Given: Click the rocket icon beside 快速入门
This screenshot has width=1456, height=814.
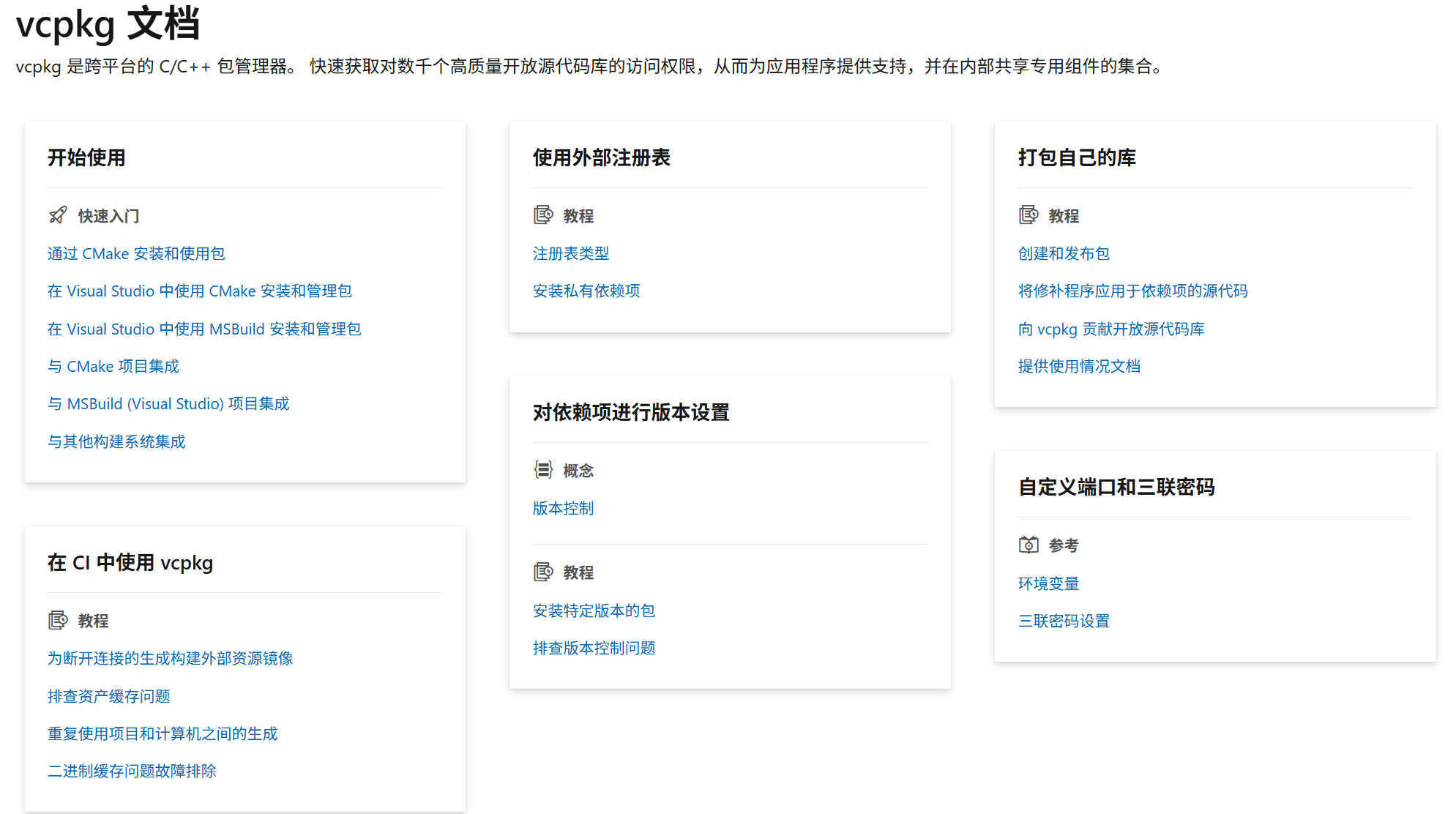Looking at the screenshot, I should point(58,215).
